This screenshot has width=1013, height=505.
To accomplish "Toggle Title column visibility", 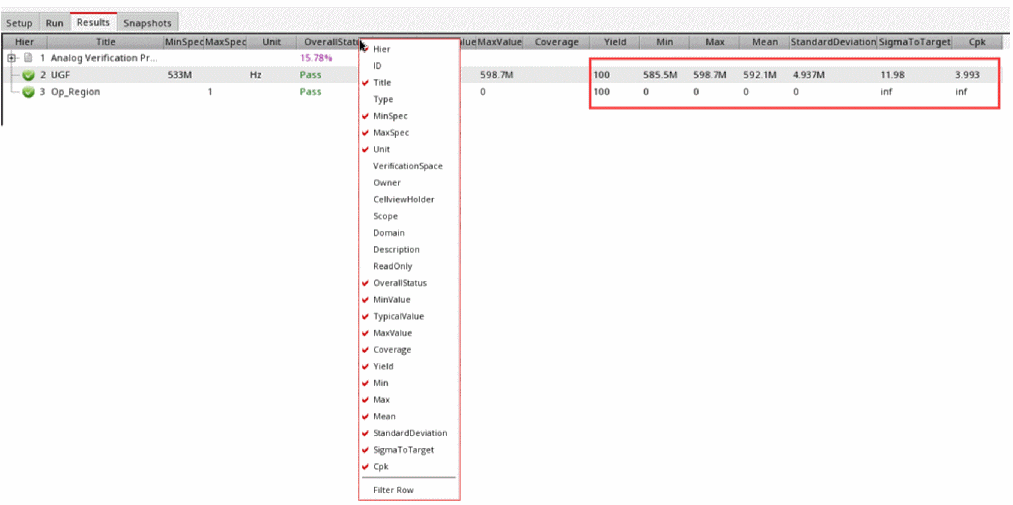I will tap(409, 83).
